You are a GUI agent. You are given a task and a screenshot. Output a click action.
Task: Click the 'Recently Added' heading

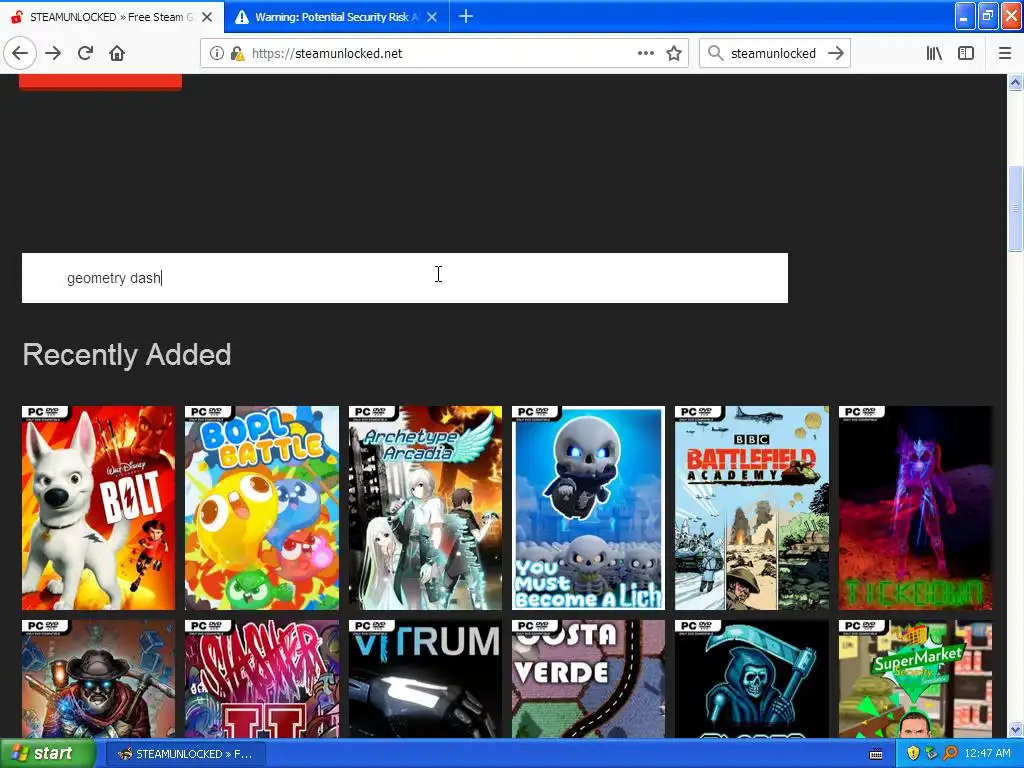(x=127, y=355)
